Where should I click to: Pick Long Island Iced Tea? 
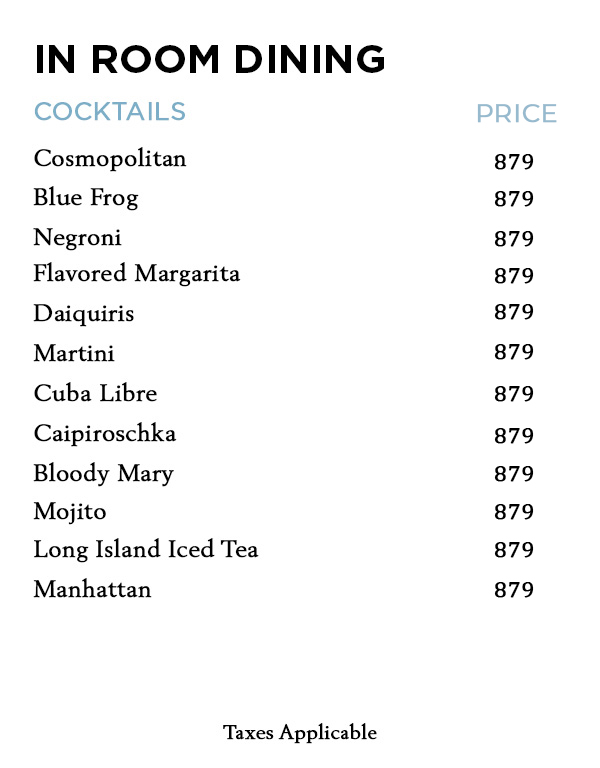click(146, 550)
